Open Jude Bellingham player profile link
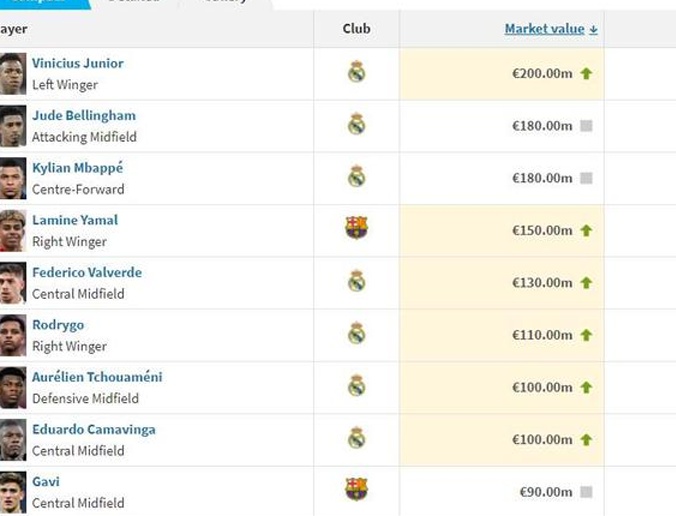Viewport: 676px width, 516px height. tap(84, 116)
